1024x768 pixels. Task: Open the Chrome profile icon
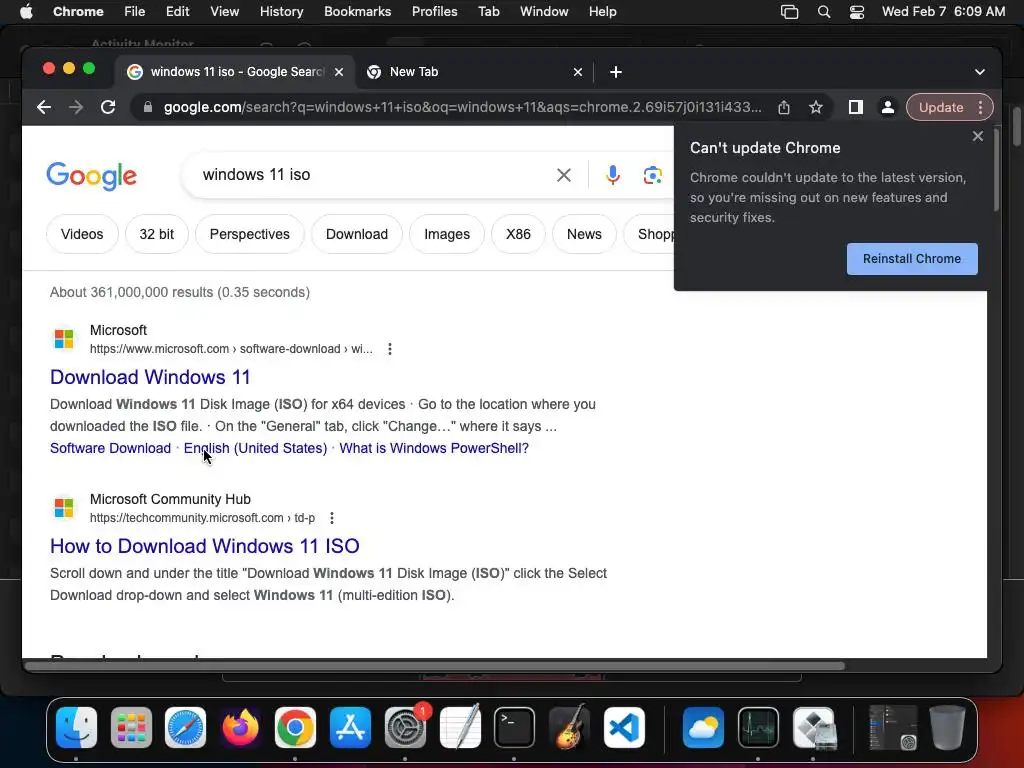pyautogui.click(x=888, y=107)
